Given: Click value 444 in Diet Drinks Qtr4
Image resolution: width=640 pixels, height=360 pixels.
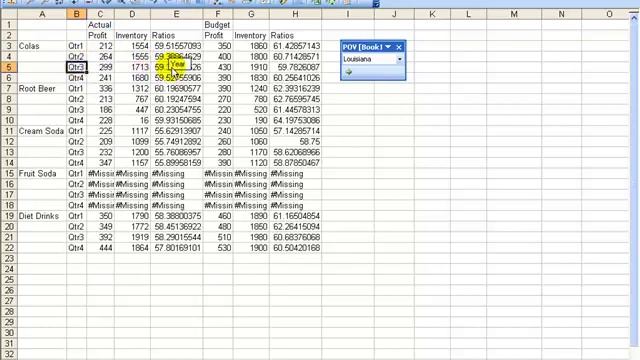Looking at the screenshot, I should [x=100, y=248].
